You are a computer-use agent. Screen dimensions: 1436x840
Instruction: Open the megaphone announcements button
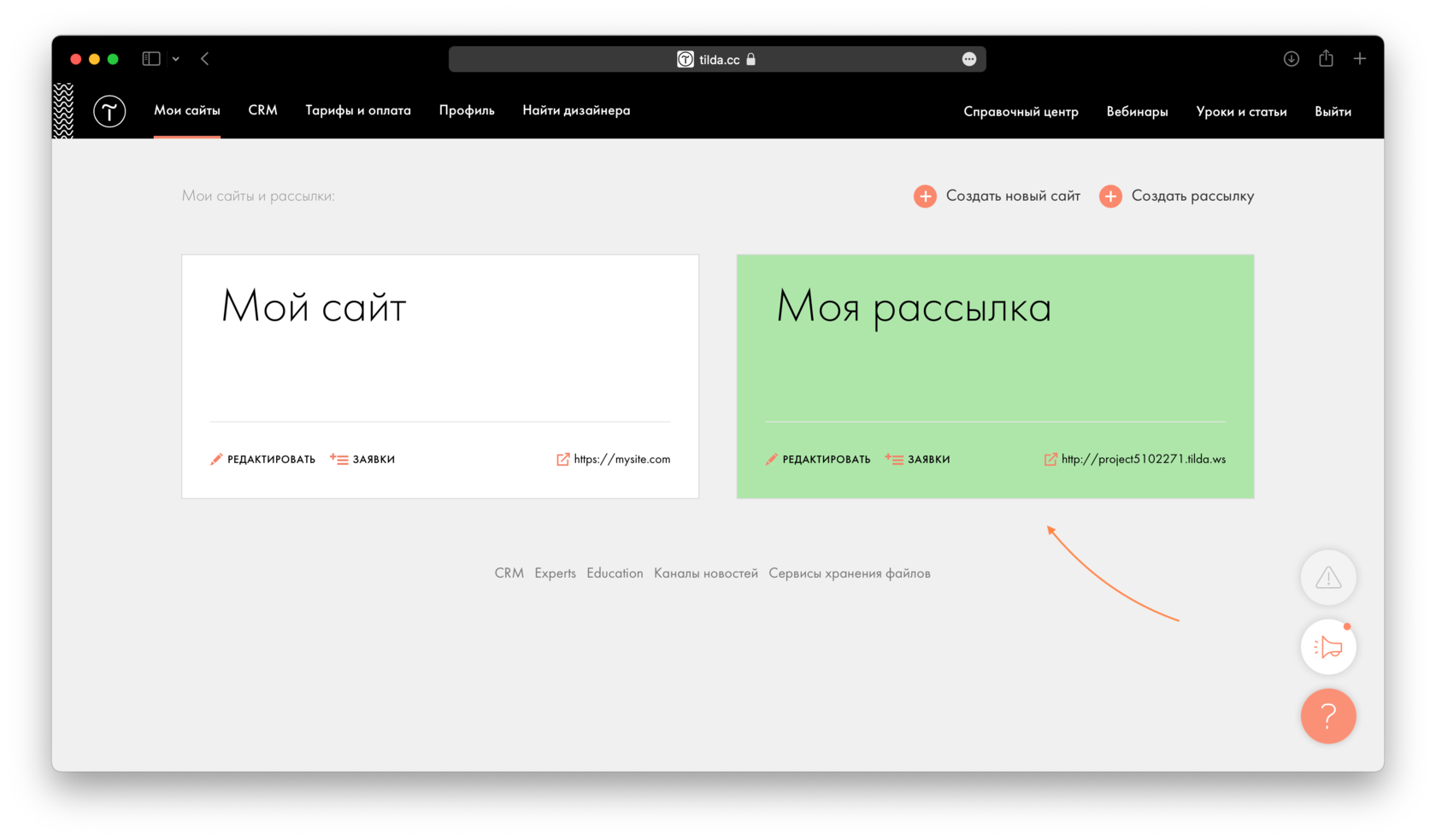point(1328,647)
